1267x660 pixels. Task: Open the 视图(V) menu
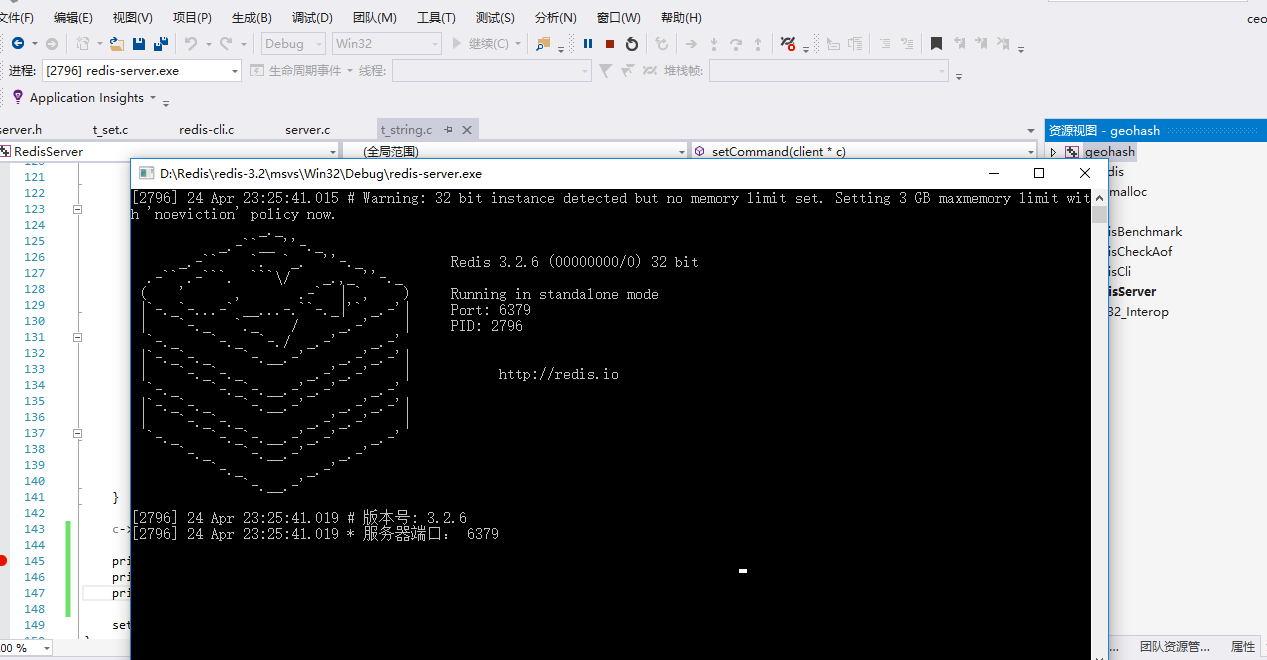tap(133, 18)
